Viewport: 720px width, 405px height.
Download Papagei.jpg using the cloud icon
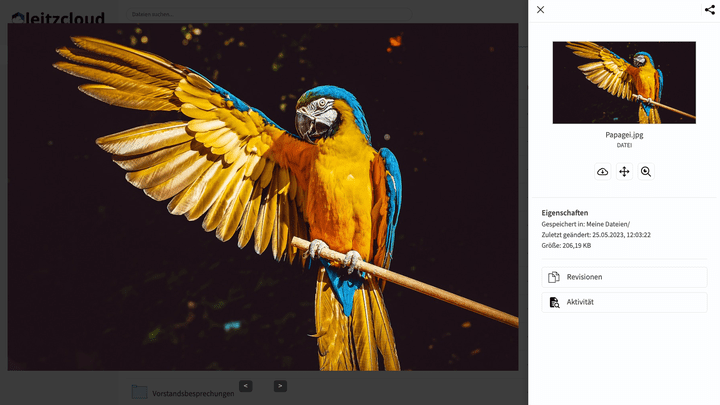(x=602, y=172)
